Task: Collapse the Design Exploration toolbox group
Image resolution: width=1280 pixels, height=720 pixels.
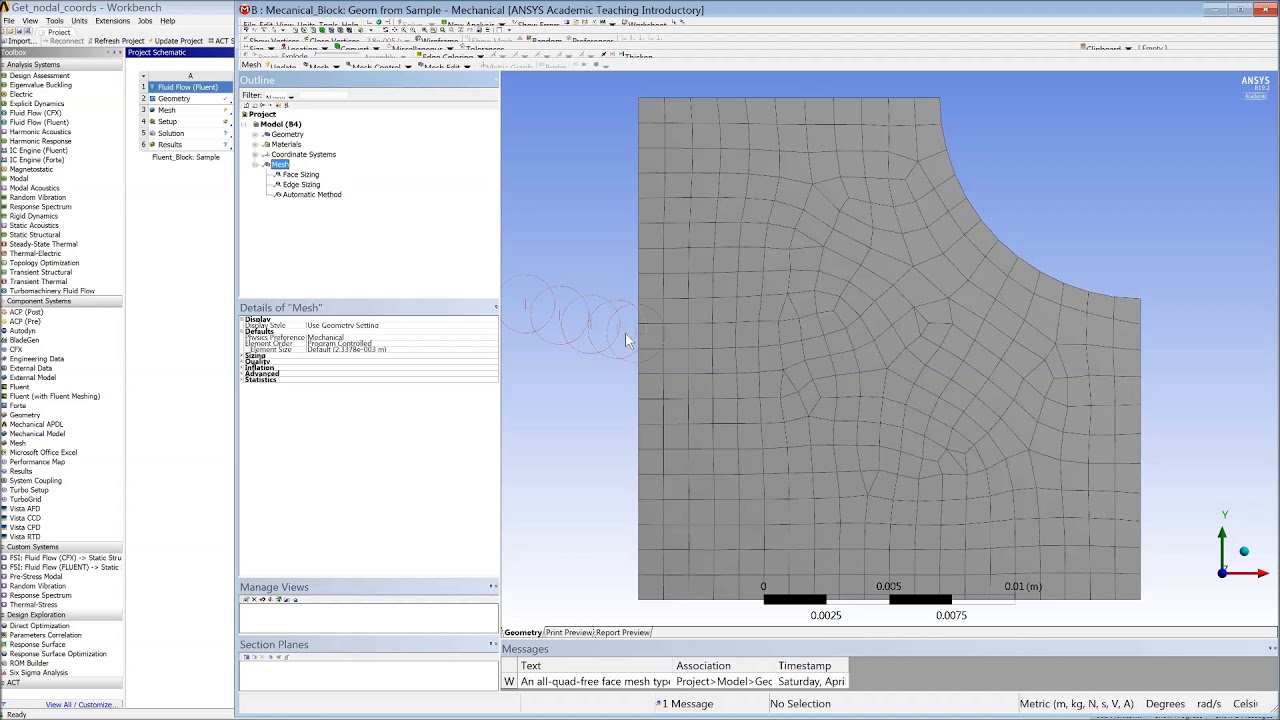Action: click(x=4, y=615)
